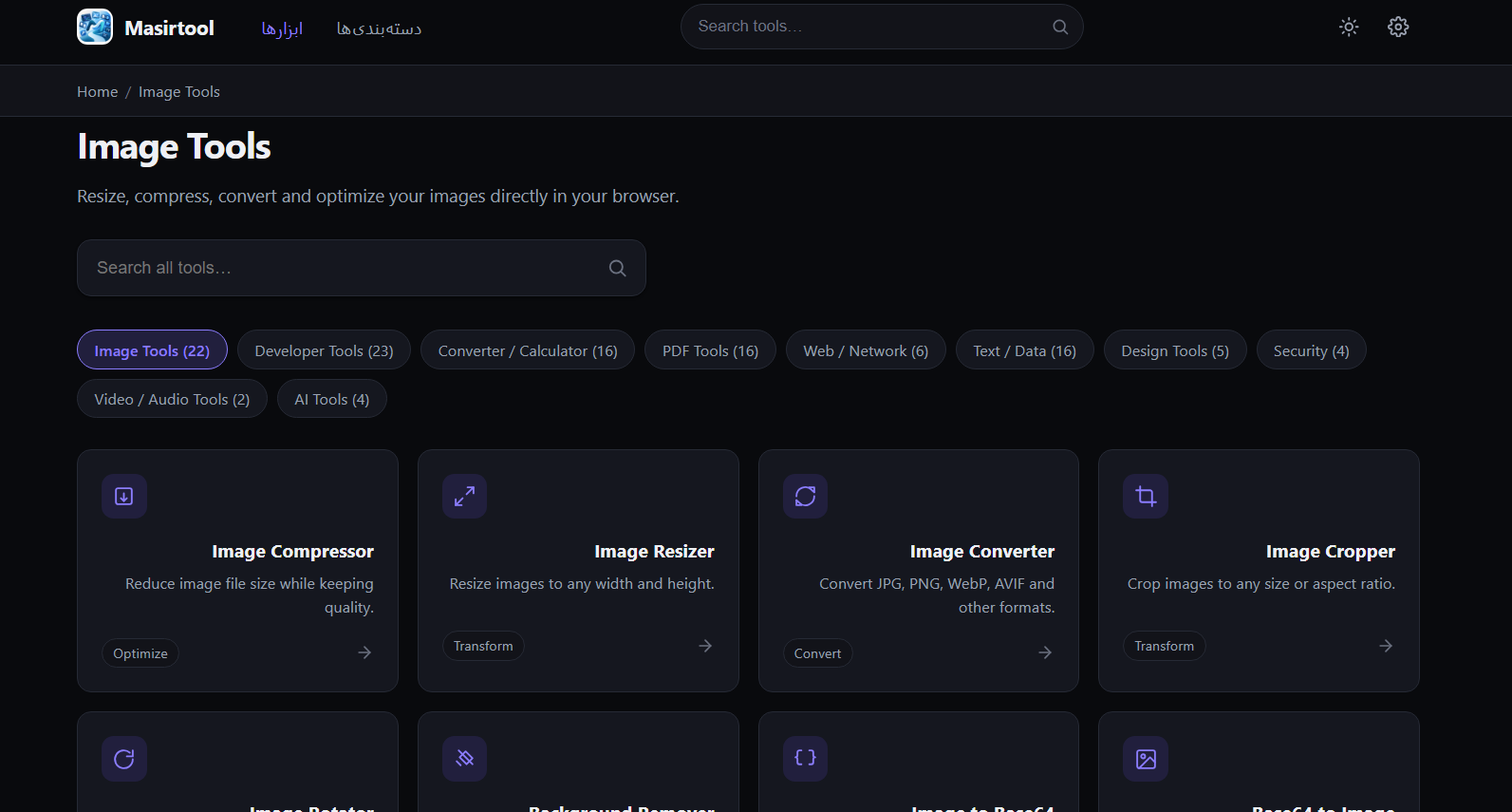Screen dimensions: 1512x812
Task: Click the Image Resizer expand-arrows icon
Action: click(x=465, y=496)
